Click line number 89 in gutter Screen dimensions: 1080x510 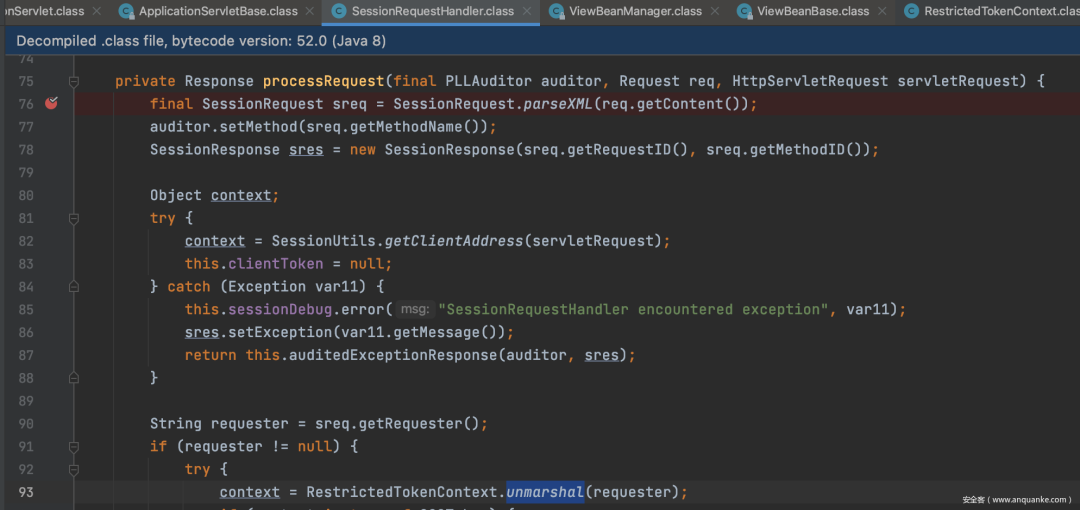[x=25, y=400]
